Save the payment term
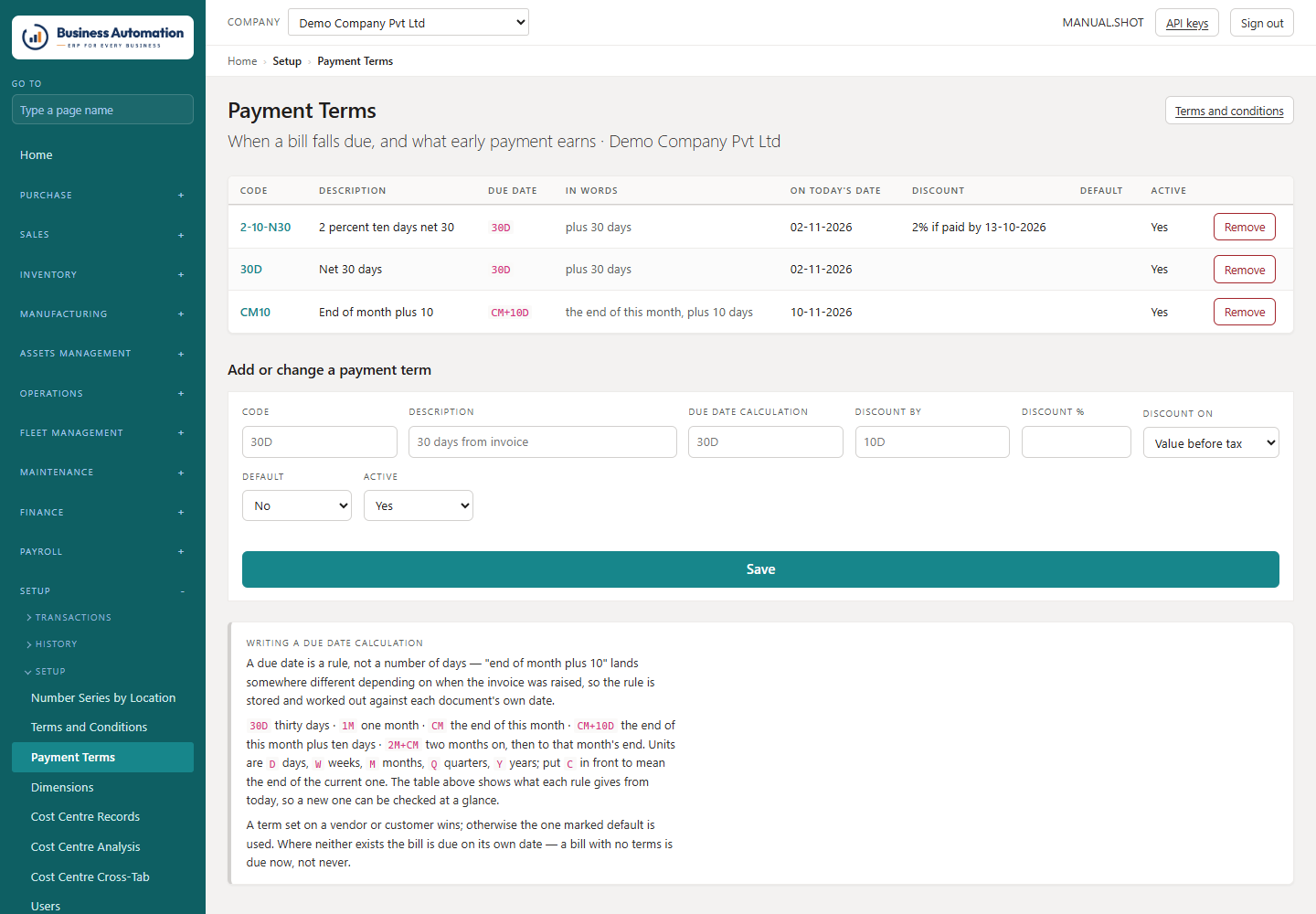Screen dimensions: 1316x914 (x=760, y=569)
